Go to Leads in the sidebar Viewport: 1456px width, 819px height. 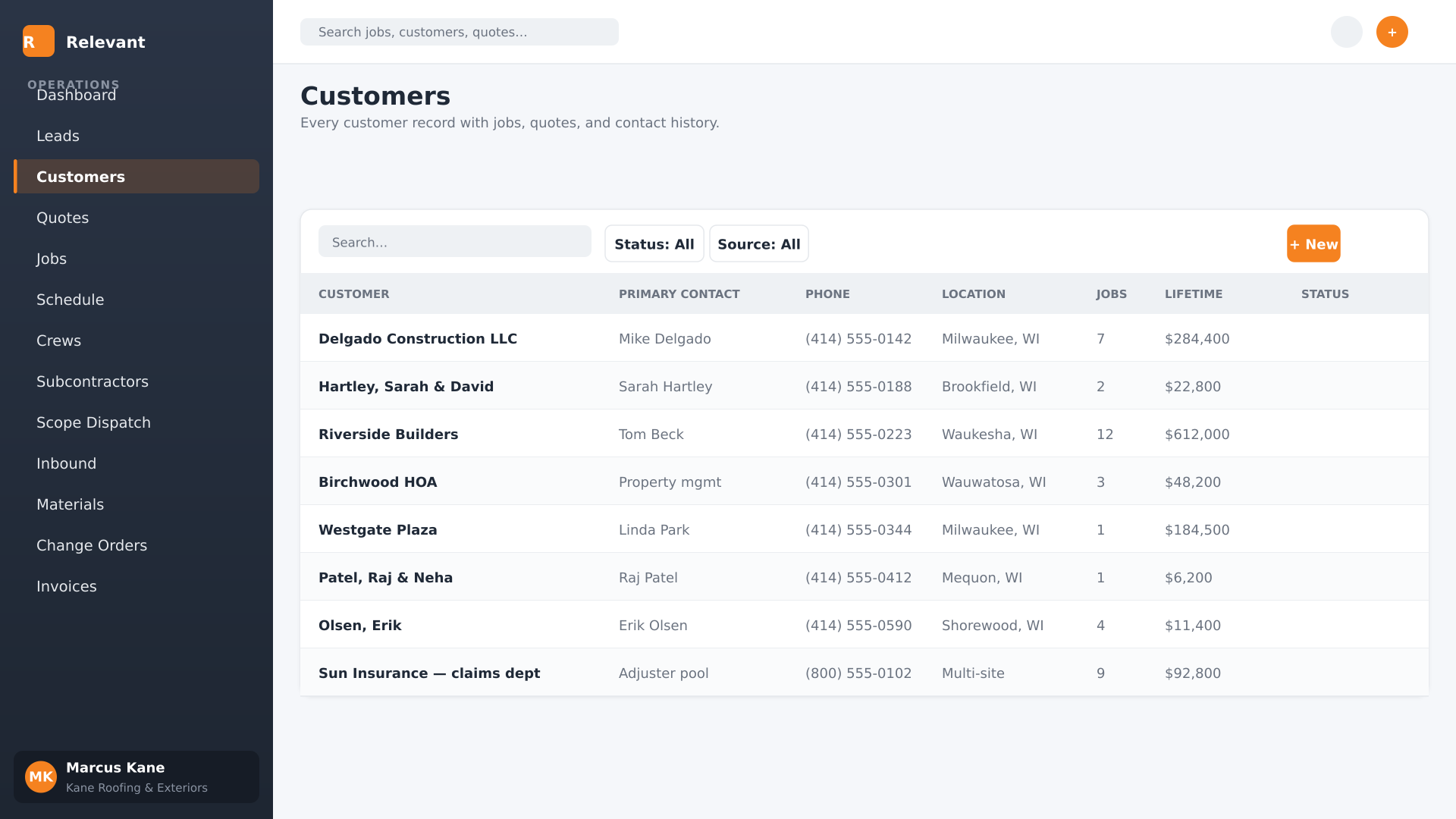(136, 136)
